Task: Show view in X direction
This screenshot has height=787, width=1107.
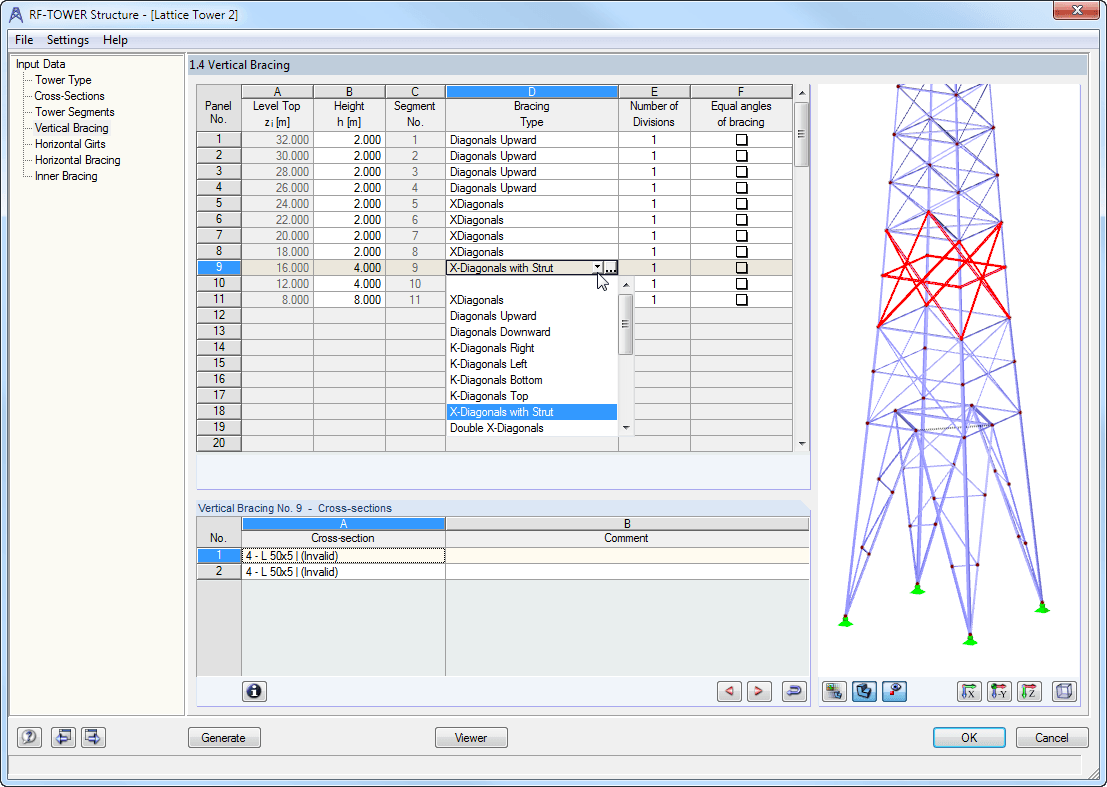Action: pyautogui.click(x=969, y=691)
